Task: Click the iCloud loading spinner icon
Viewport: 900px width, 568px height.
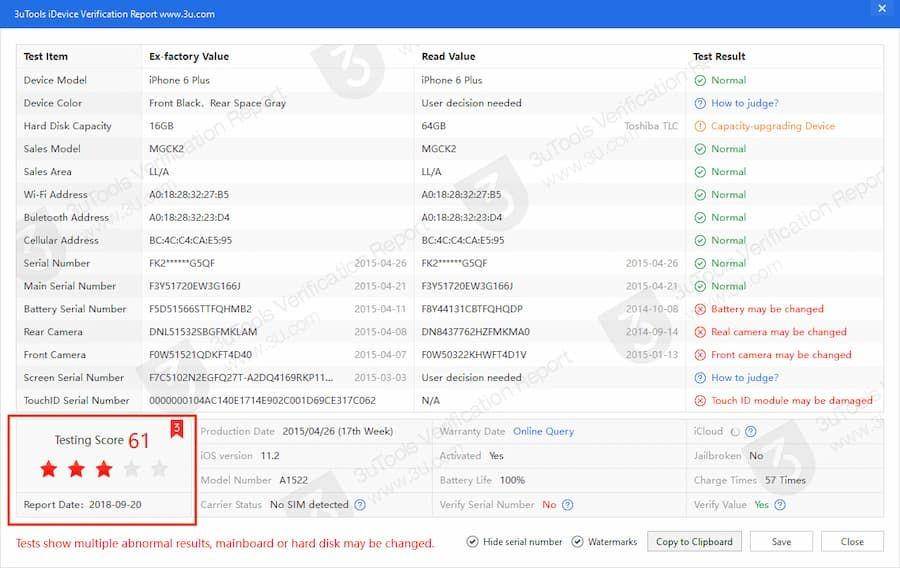Action: click(x=735, y=431)
